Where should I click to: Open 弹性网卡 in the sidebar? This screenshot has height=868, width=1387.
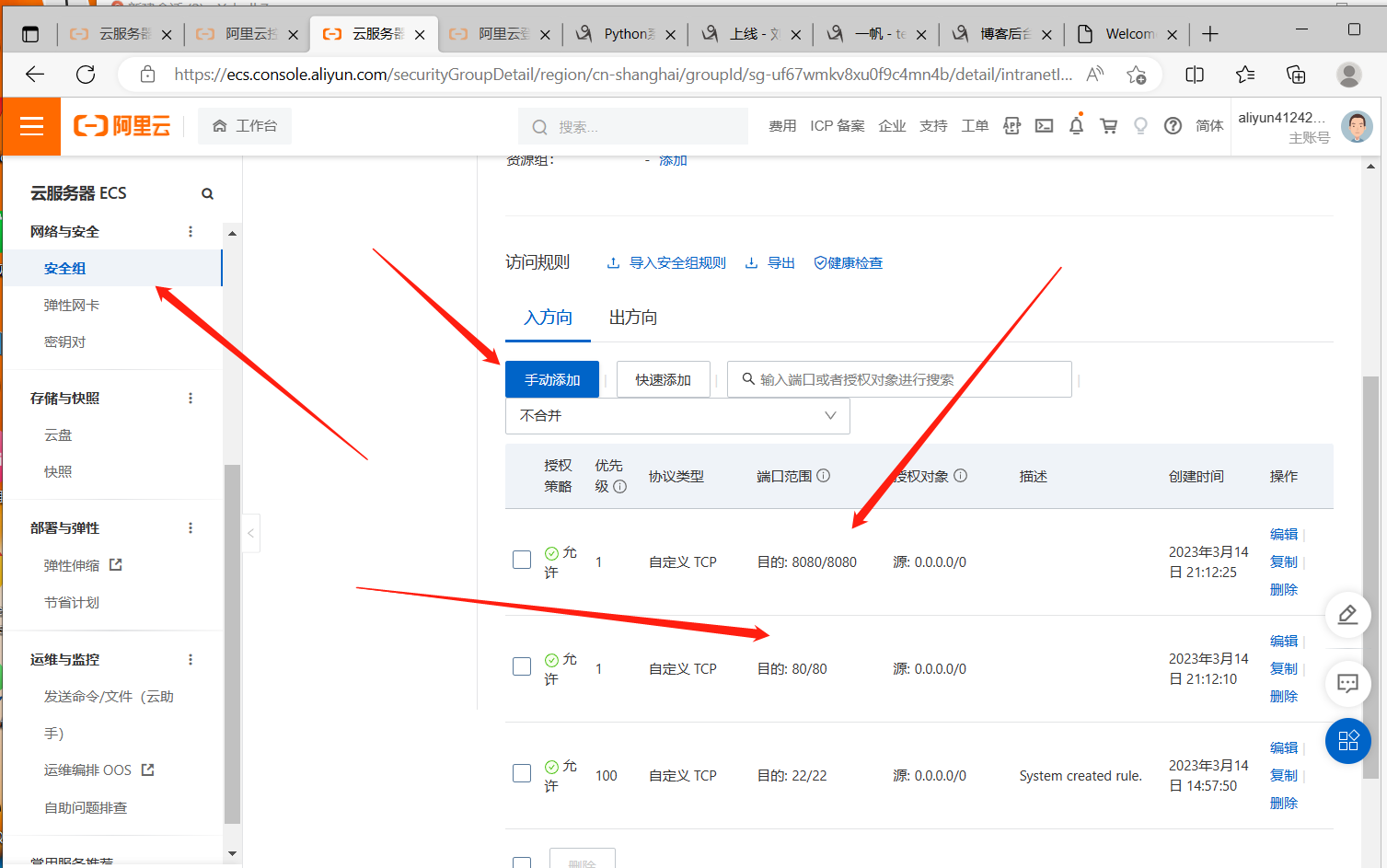[x=72, y=306]
